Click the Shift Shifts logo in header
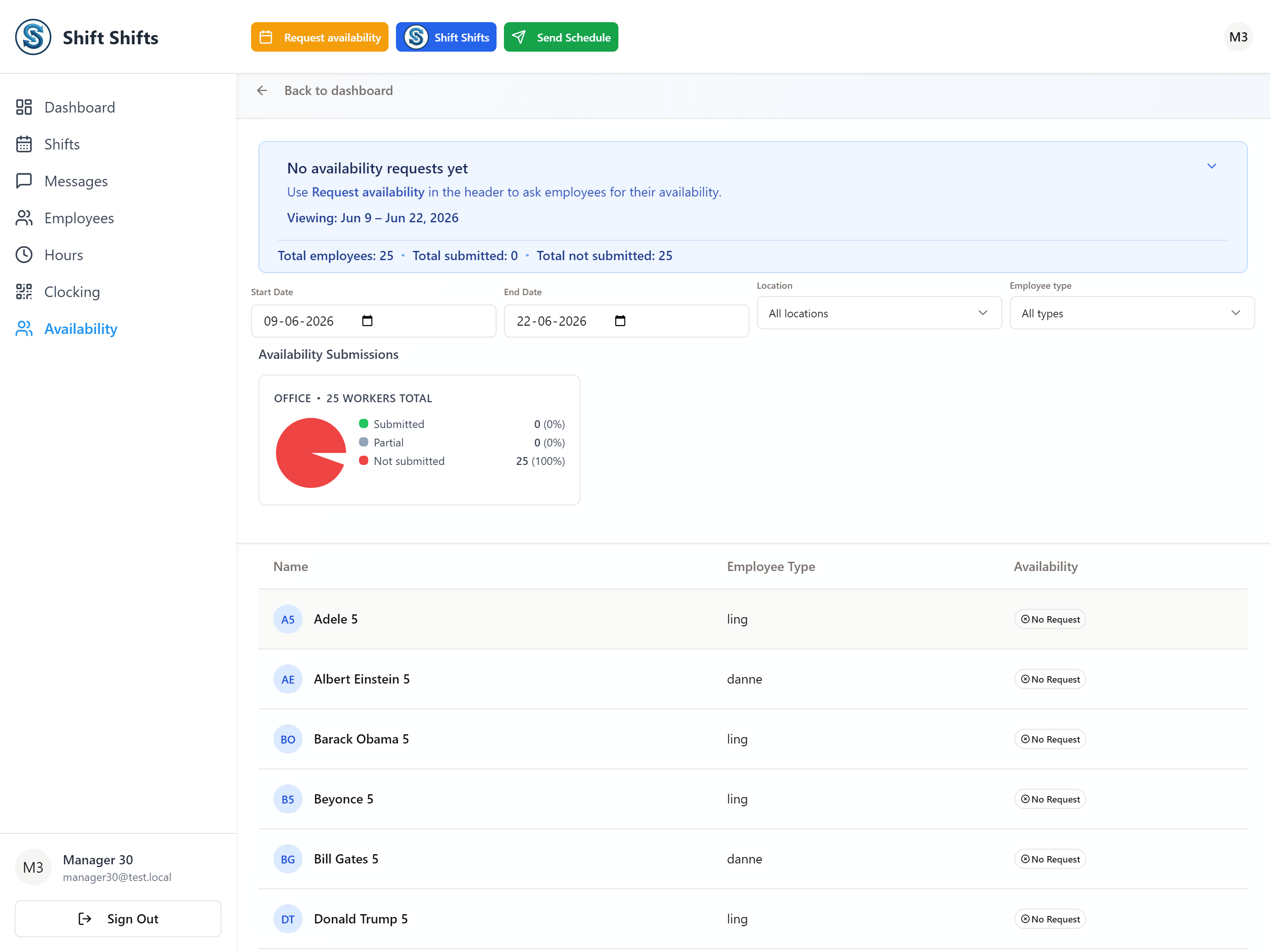The height and width of the screenshot is (952, 1270). 33,37
